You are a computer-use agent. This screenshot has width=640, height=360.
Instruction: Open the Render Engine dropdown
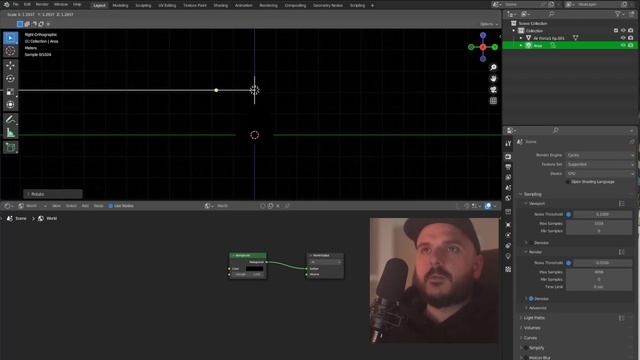pyautogui.click(x=600, y=155)
